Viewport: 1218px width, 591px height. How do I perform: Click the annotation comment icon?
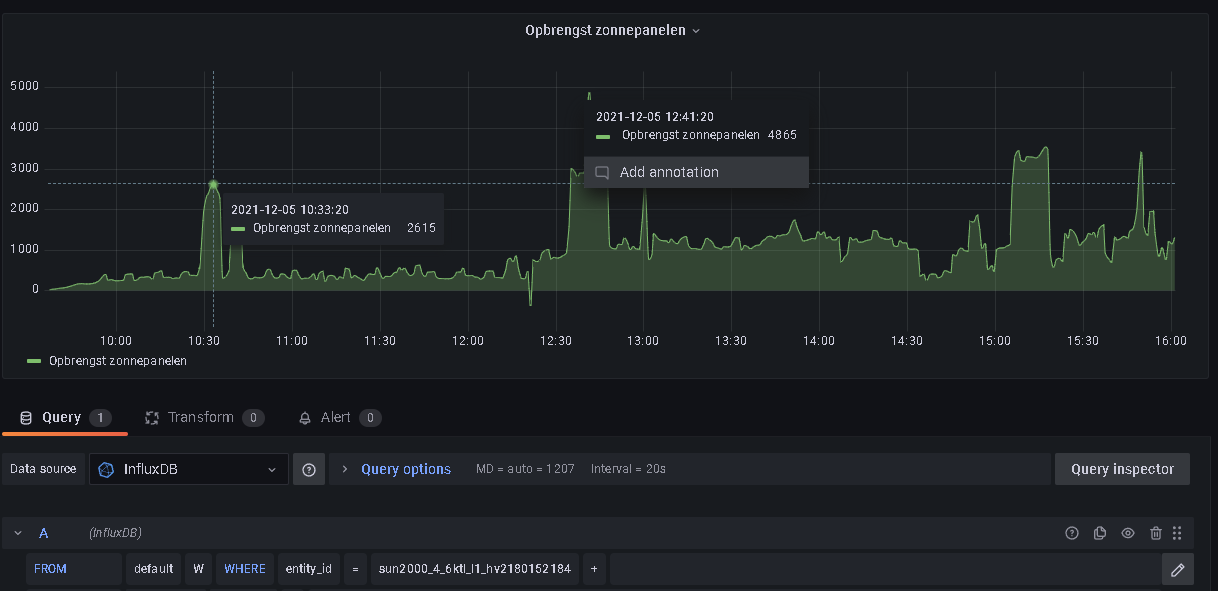click(x=602, y=172)
